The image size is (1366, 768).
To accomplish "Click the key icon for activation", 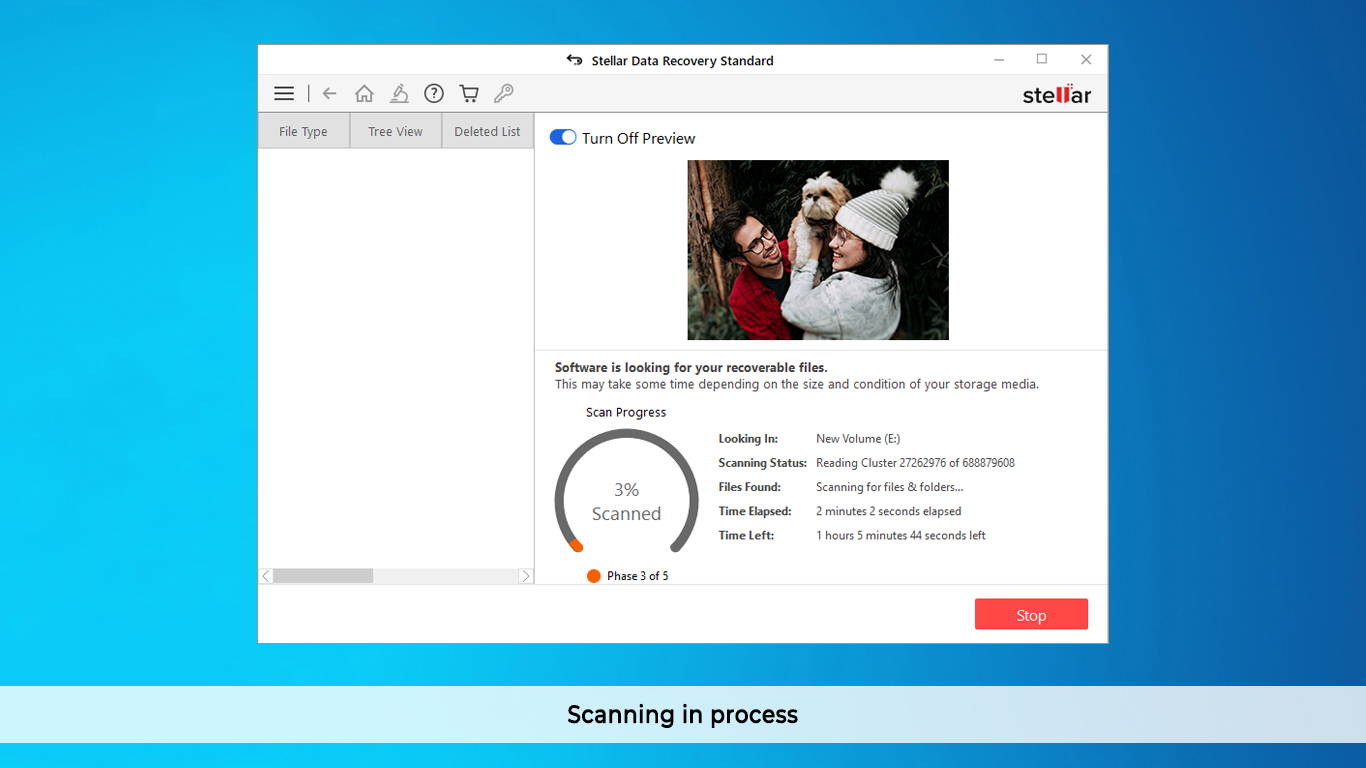I will point(504,92).
